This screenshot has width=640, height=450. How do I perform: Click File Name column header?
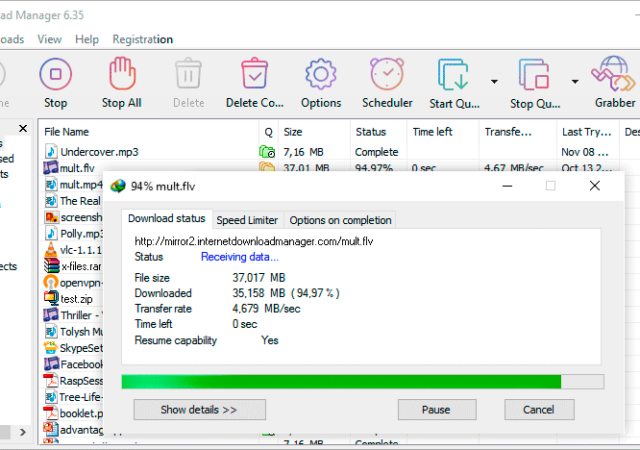(149, 132)
